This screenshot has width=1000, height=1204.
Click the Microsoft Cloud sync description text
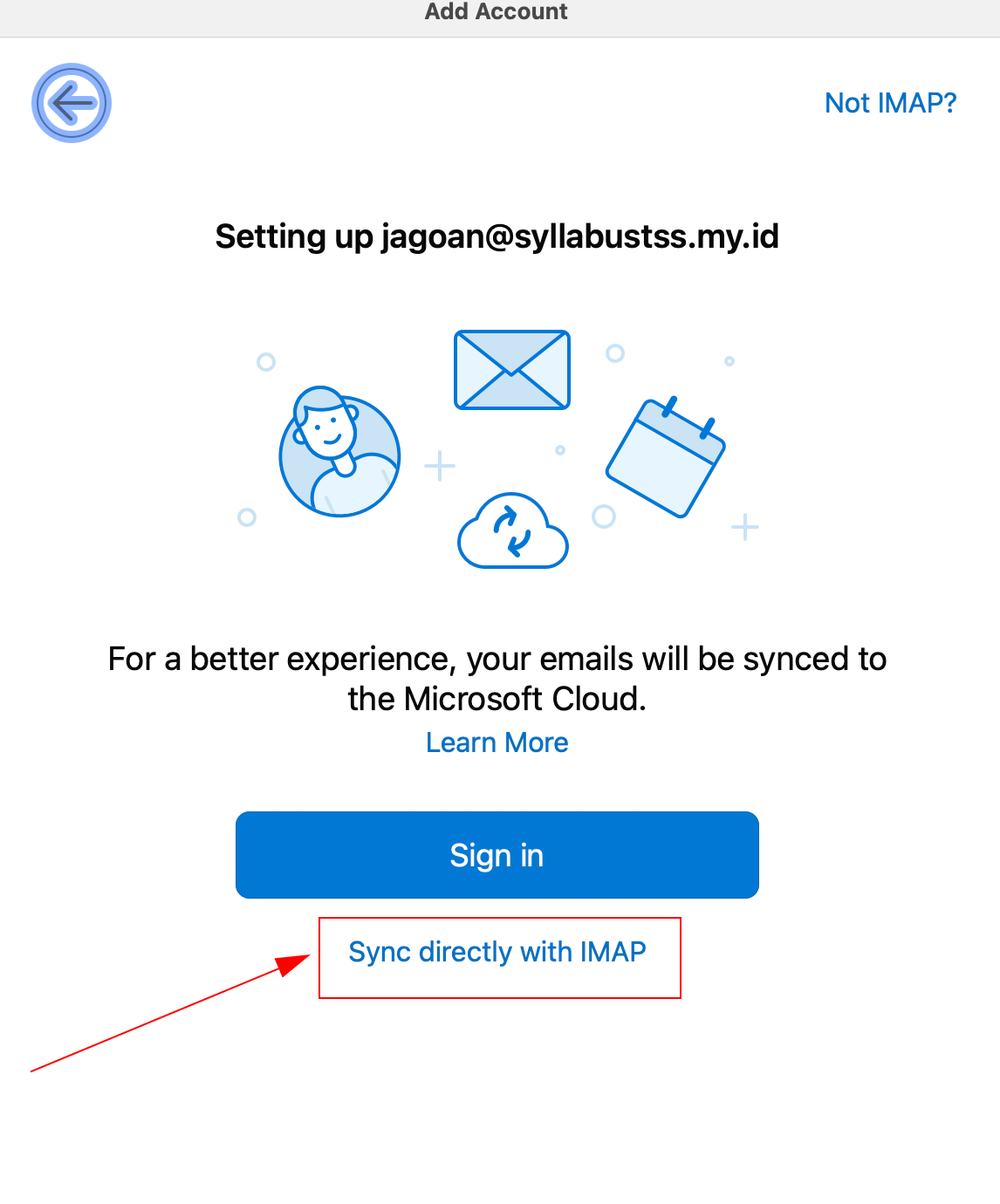tap(497, 679)
